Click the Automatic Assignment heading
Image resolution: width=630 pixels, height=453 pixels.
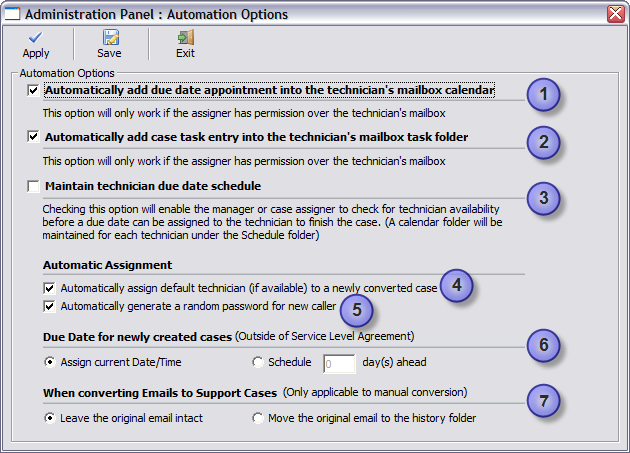tap(107, 265)
